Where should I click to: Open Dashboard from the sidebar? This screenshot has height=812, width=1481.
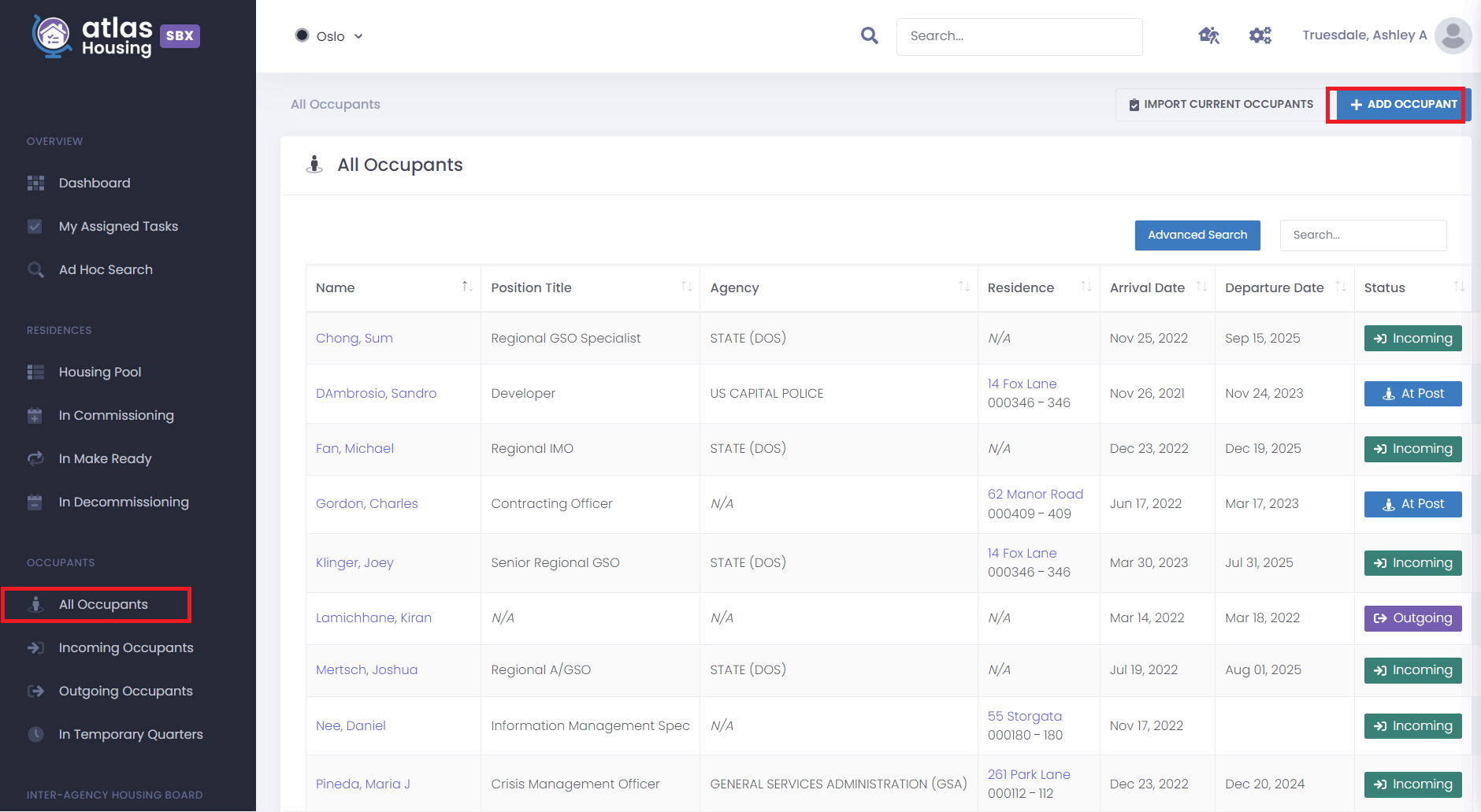pos(95,183)
